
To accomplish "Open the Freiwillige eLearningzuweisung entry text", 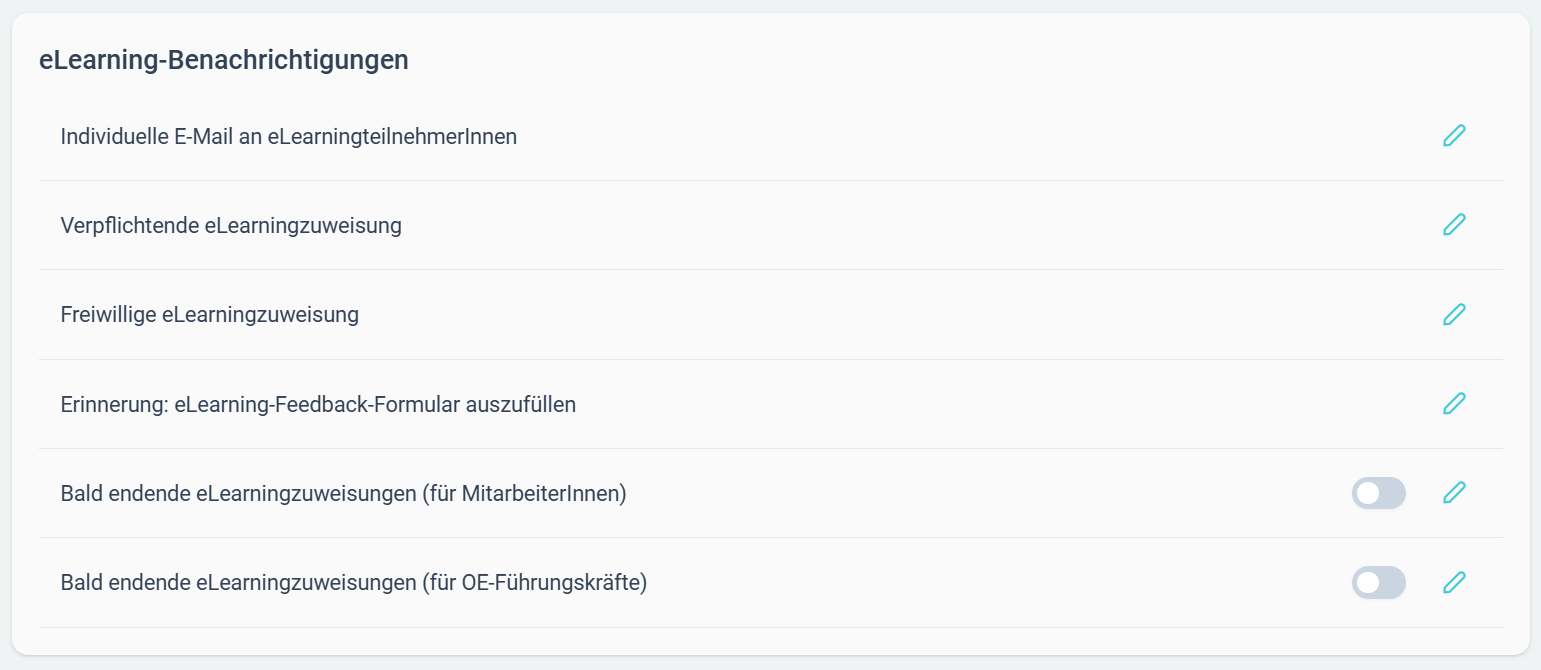I will (210, 315).
